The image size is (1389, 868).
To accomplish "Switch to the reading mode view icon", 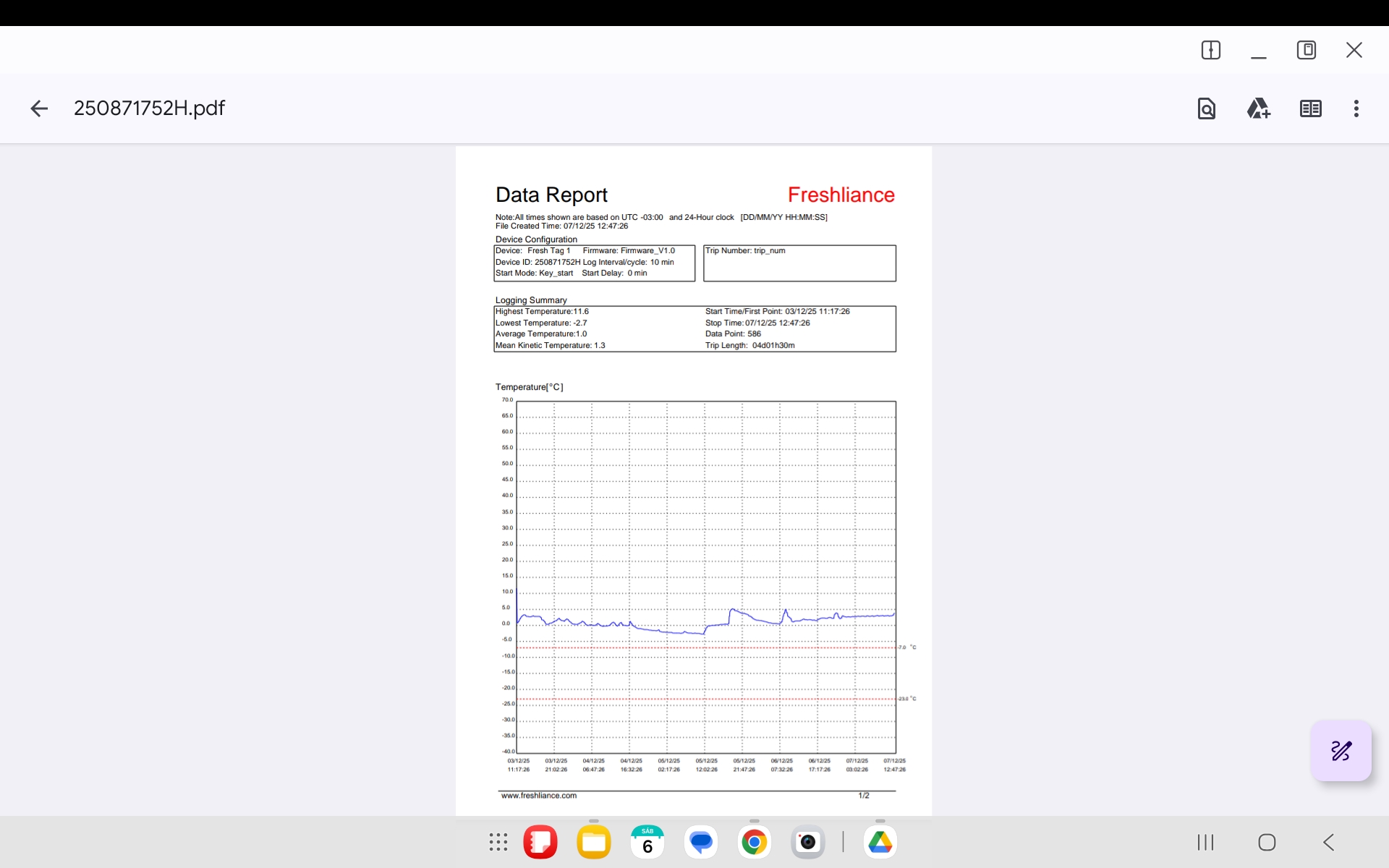I will [1310, 109].
